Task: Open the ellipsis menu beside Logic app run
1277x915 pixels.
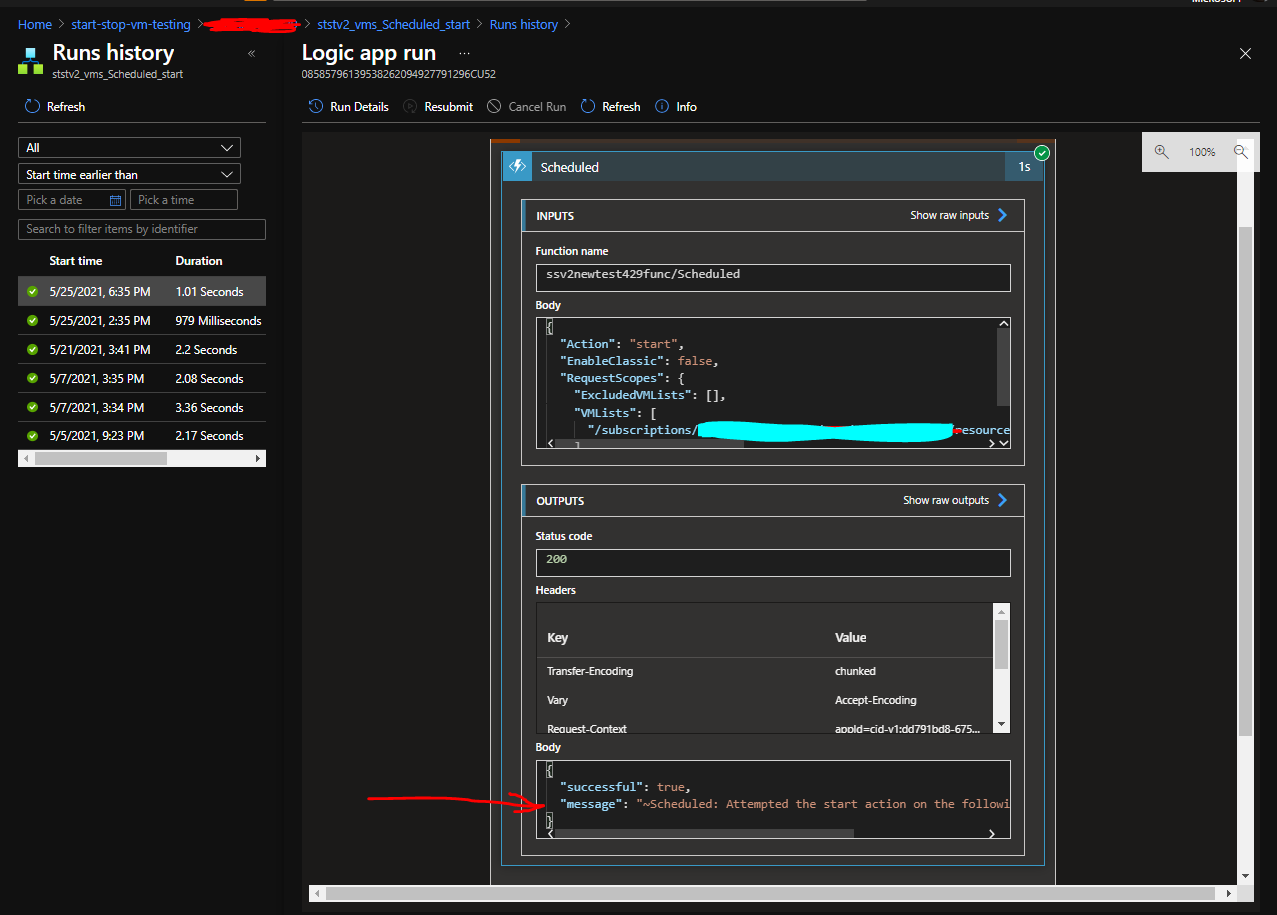Action: click(x=464, y=52)
